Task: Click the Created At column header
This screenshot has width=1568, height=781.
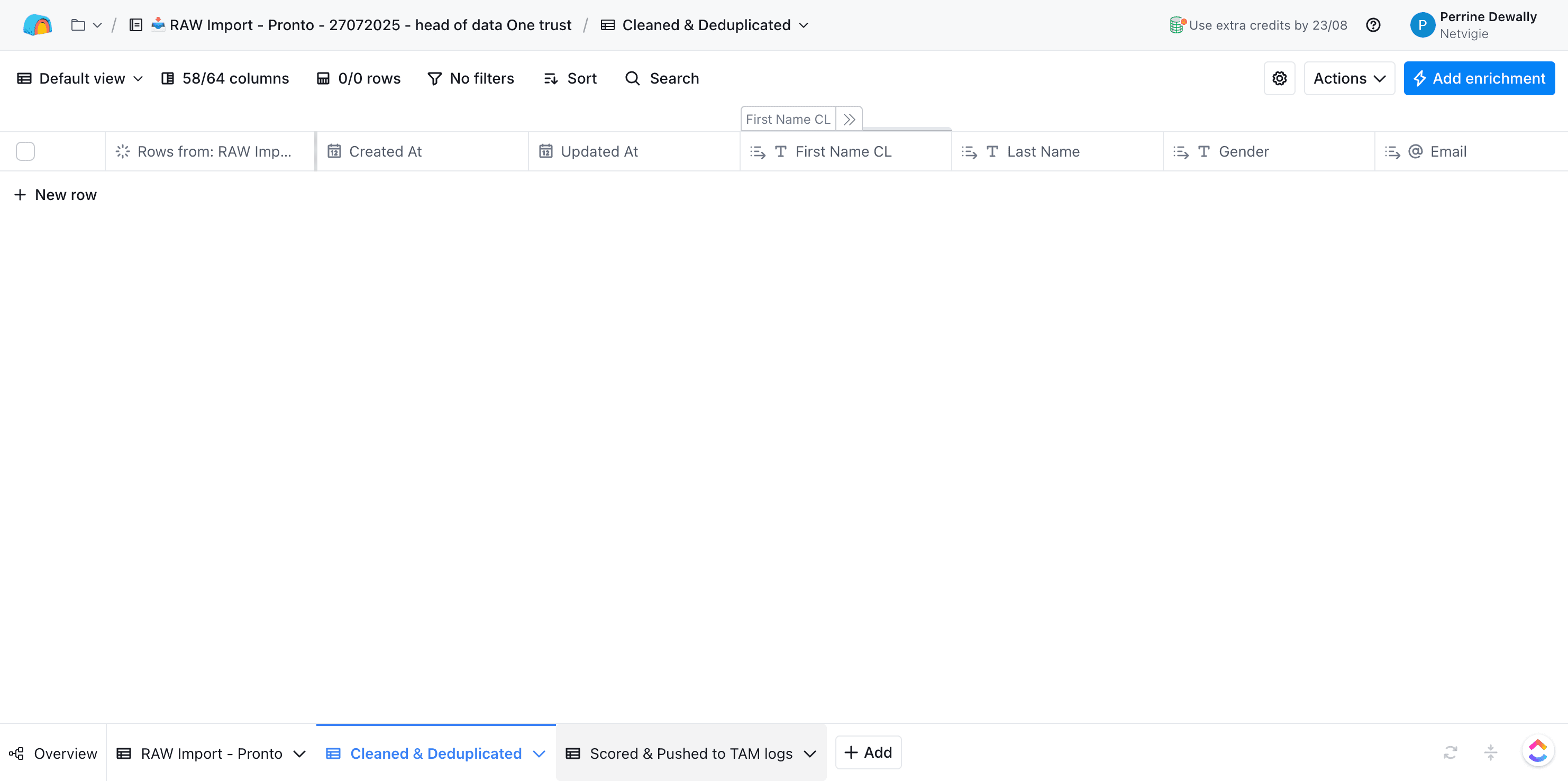Action: click(x=423, y=151)
